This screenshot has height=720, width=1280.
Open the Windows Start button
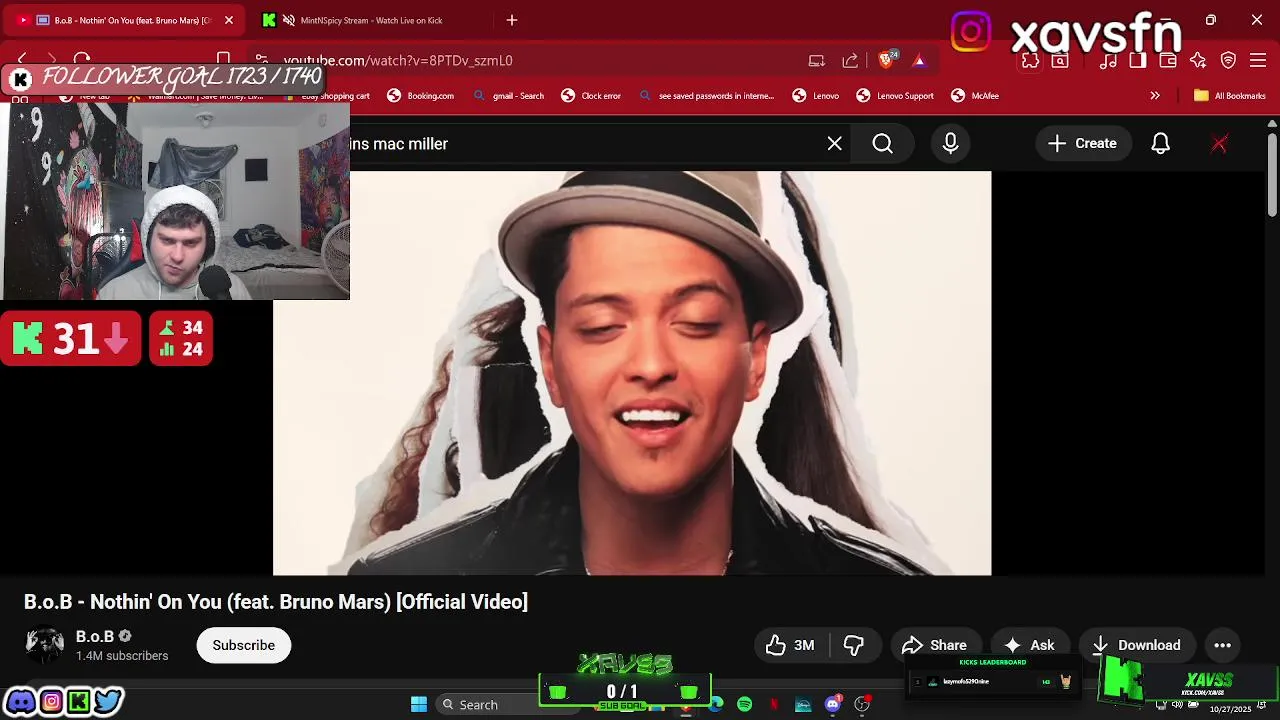[419, 705]
